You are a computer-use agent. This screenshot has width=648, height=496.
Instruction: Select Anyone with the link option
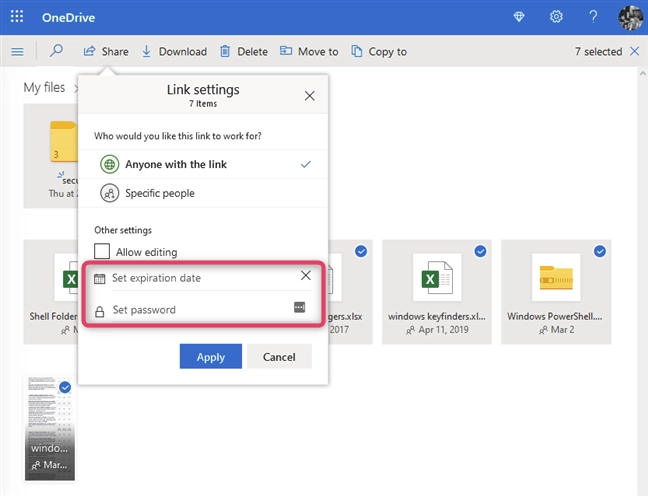(203, 164)
